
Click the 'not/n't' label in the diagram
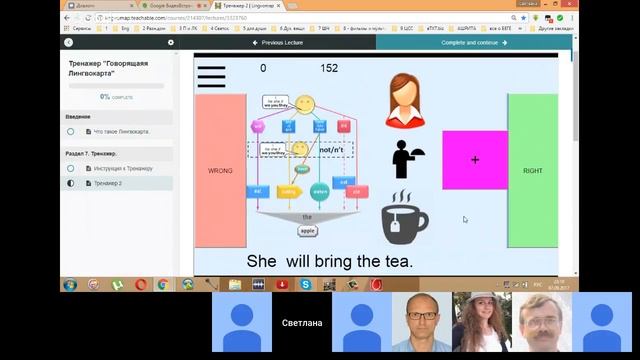pyautogui.click(x=331, y=150)
